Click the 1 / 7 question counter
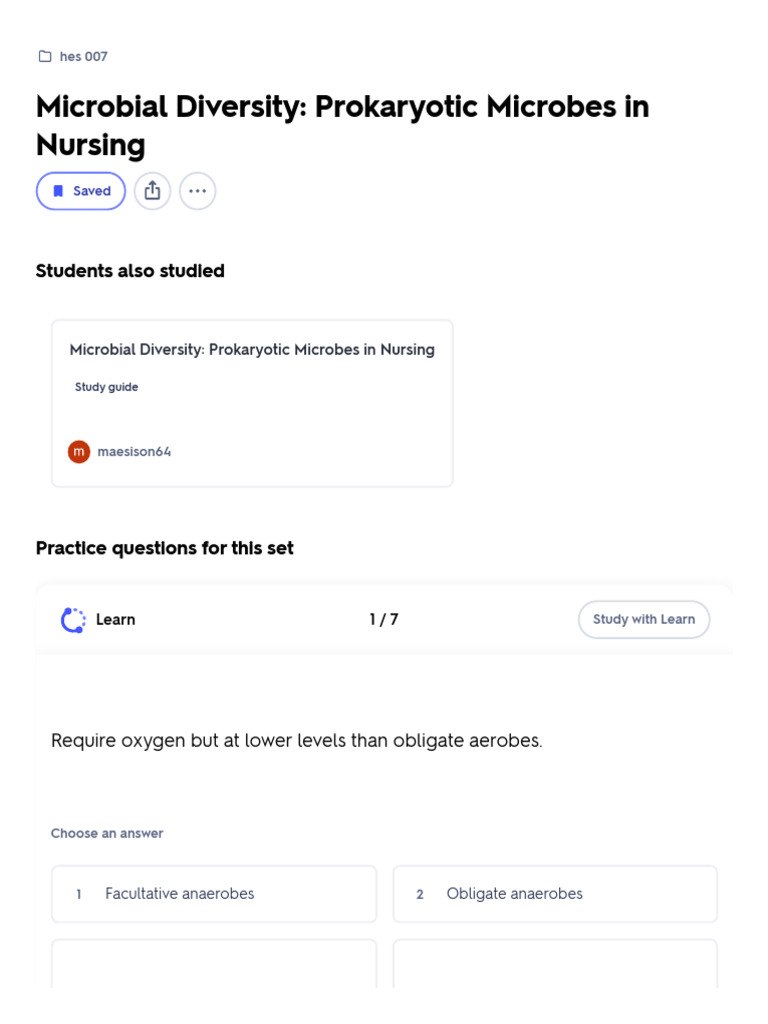 (x=384, y=619)
